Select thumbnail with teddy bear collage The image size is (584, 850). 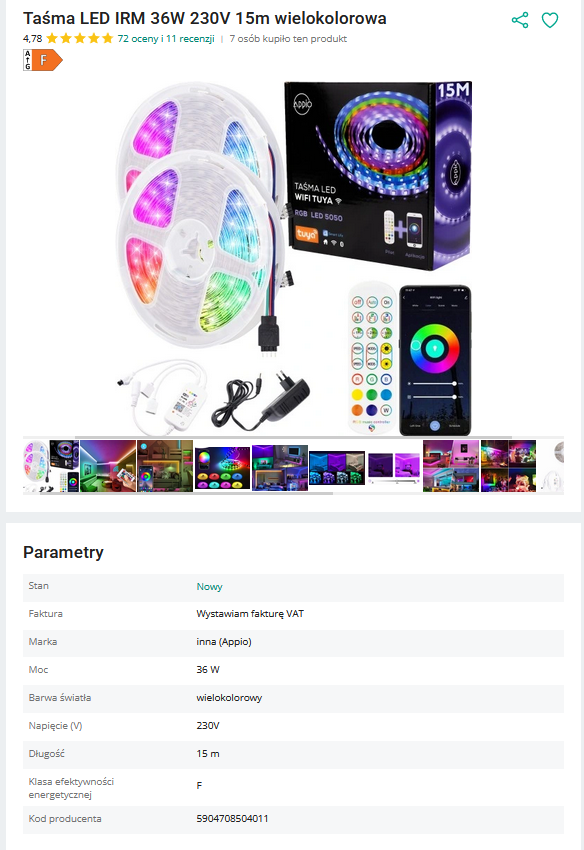coord(508,466)
